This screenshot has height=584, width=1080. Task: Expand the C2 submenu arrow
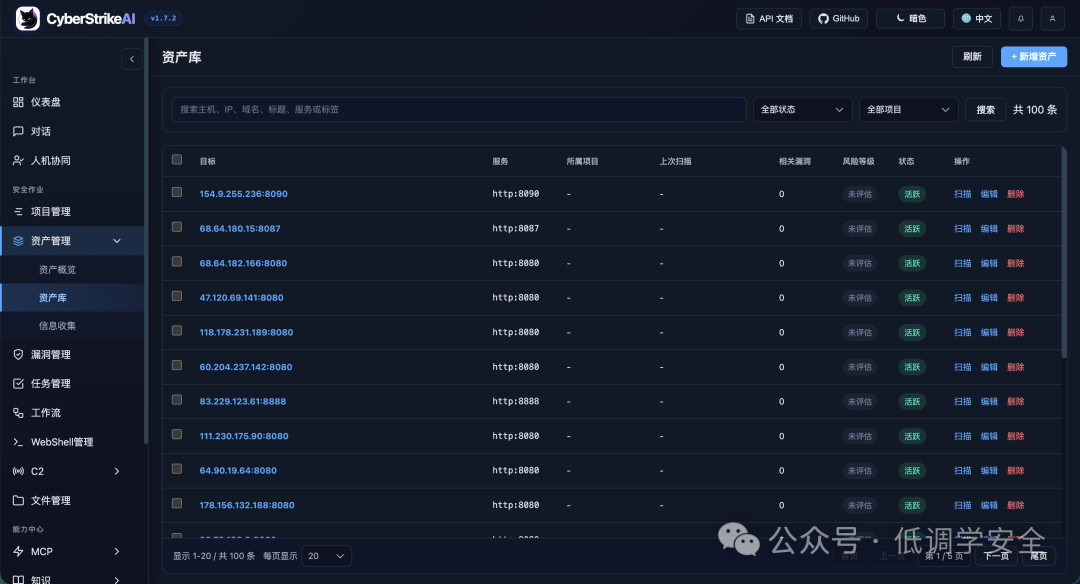(x=117, y=471)
